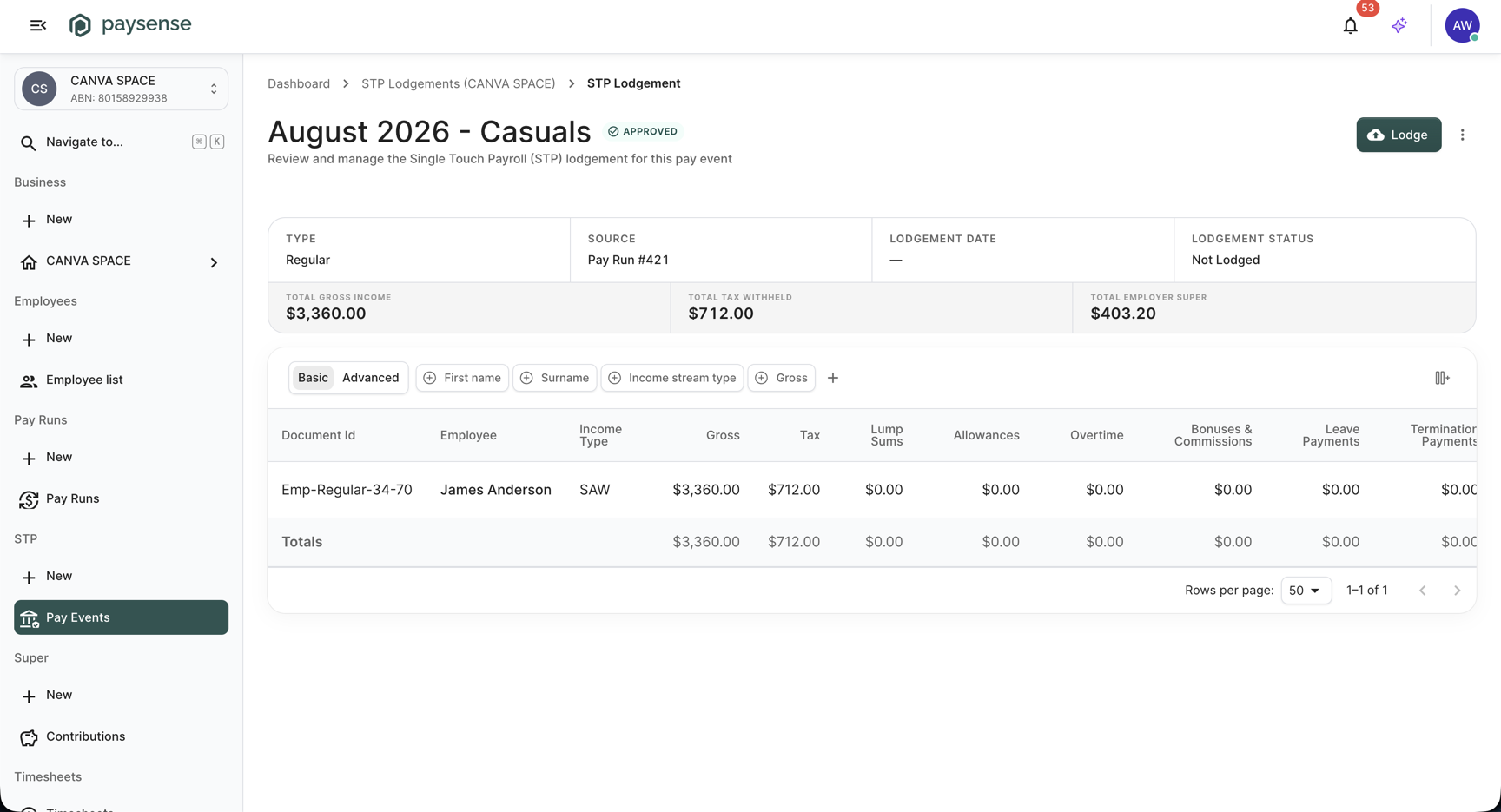Add Gross filter chip
The height and width of the screenshot is (812, 1501).
(x=781, y=378)
